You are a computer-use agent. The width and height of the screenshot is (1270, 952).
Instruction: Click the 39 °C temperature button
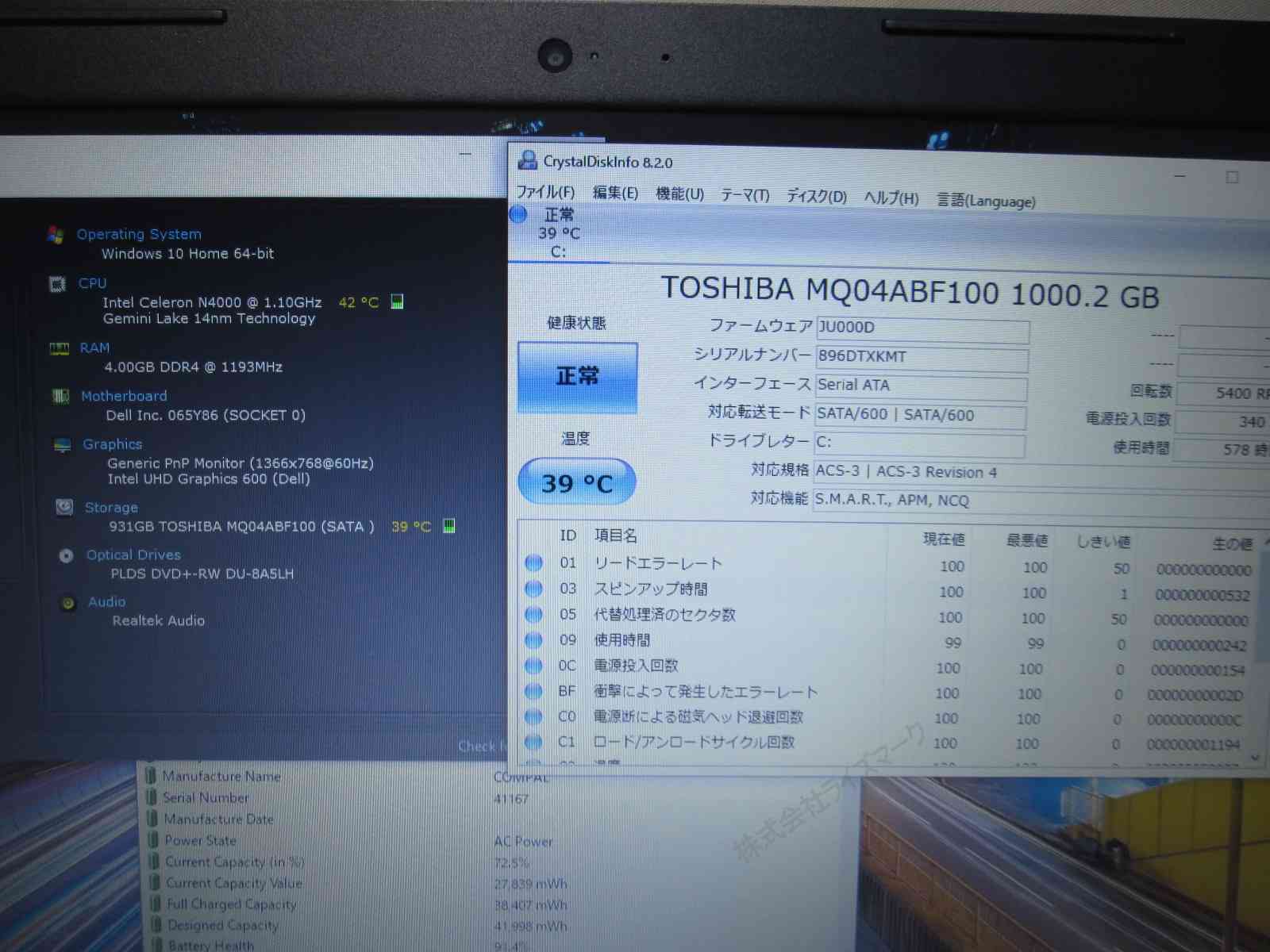click(x=577, y=482)
